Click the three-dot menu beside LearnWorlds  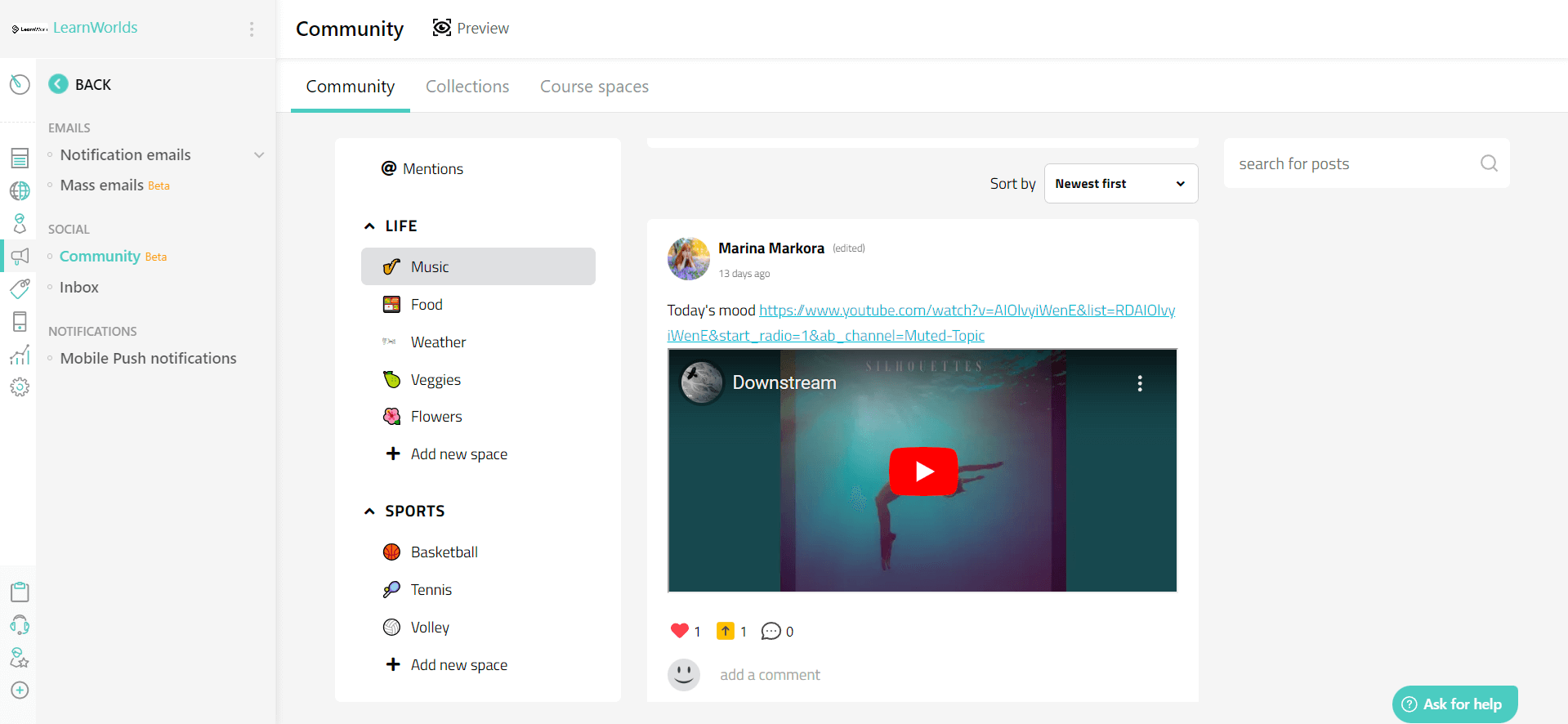click(252, 29)
